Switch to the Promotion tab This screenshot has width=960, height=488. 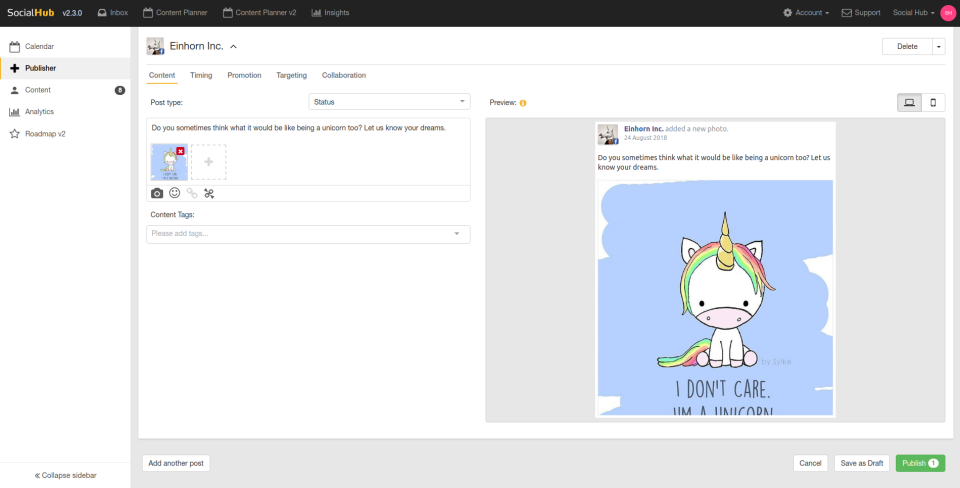[x=244, y=75]
